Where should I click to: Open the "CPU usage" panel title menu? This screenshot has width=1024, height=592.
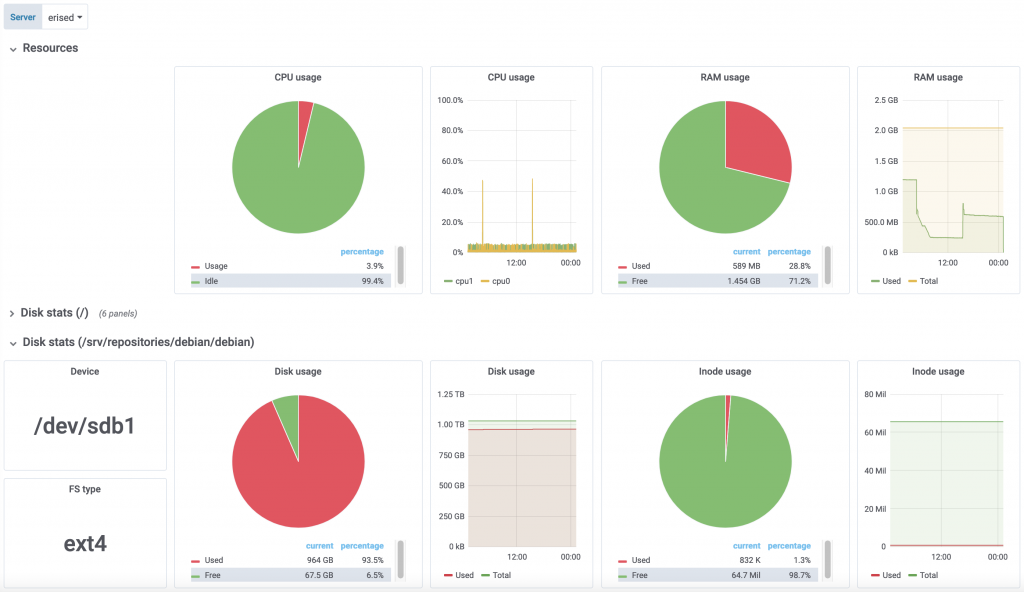pos(298,77)
